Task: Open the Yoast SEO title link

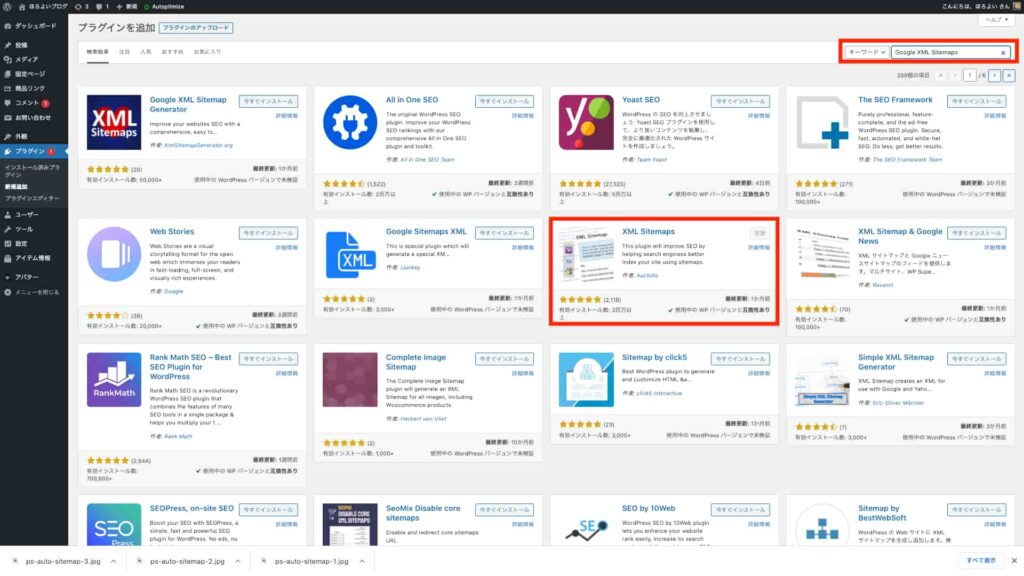Action: tap(641, 100)
